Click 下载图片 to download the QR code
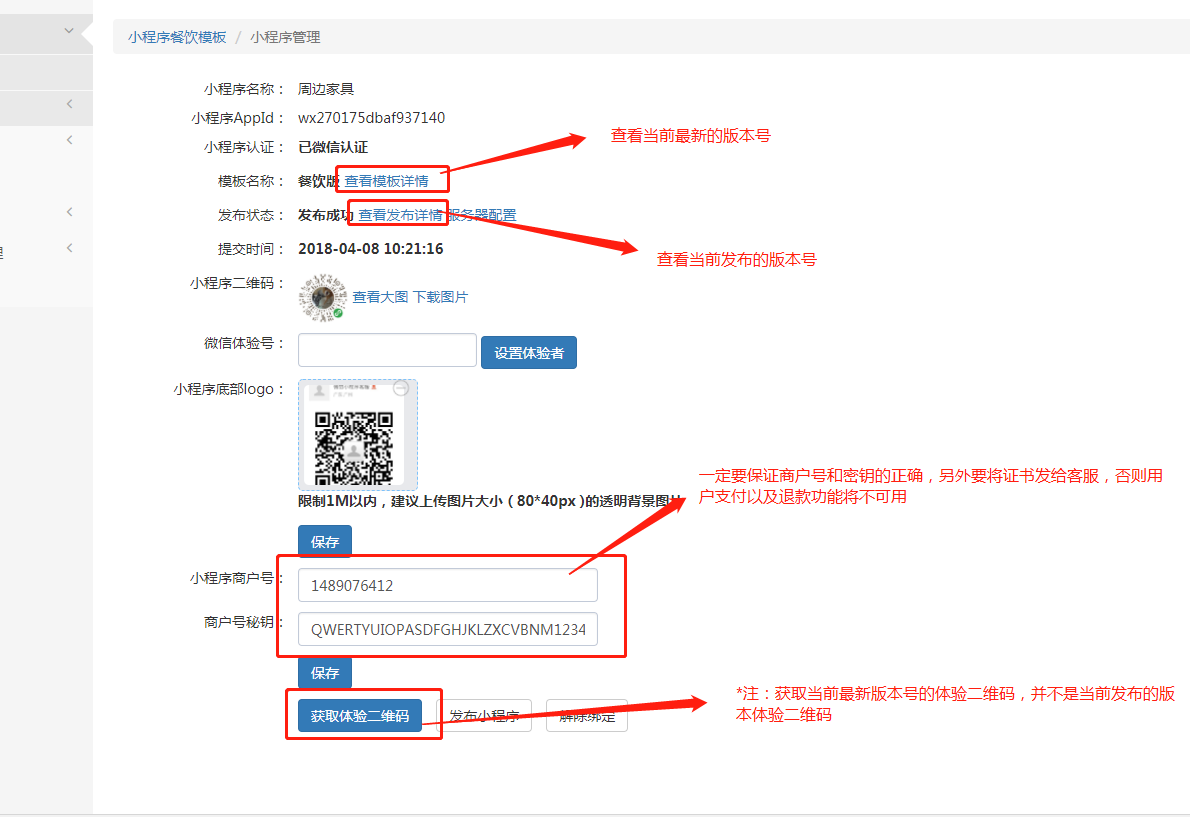1190x817 pixels. coord(441,296)
